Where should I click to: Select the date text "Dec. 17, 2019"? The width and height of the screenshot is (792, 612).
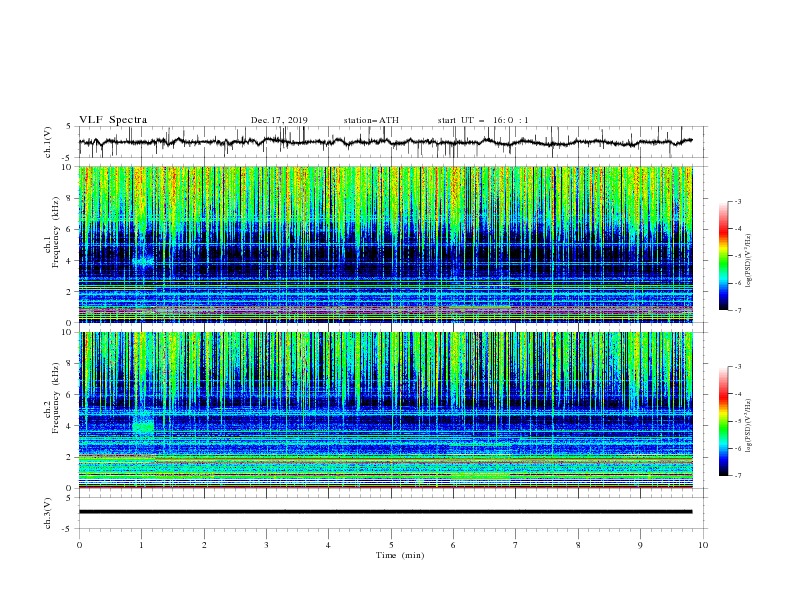pyautogui.click(x=279, y=120)
